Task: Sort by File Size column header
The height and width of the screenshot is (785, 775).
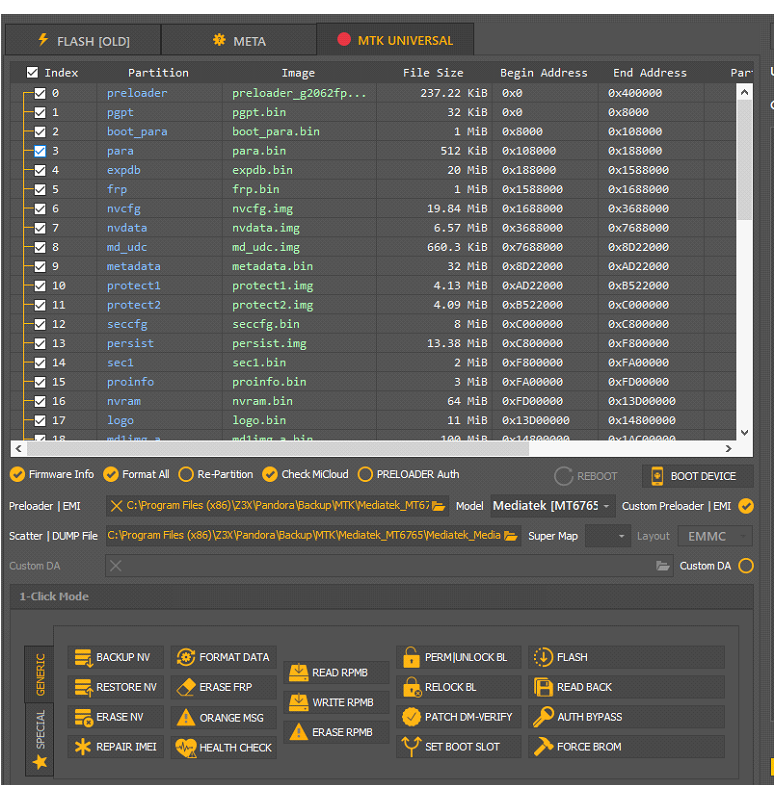Action: (433, 73)
